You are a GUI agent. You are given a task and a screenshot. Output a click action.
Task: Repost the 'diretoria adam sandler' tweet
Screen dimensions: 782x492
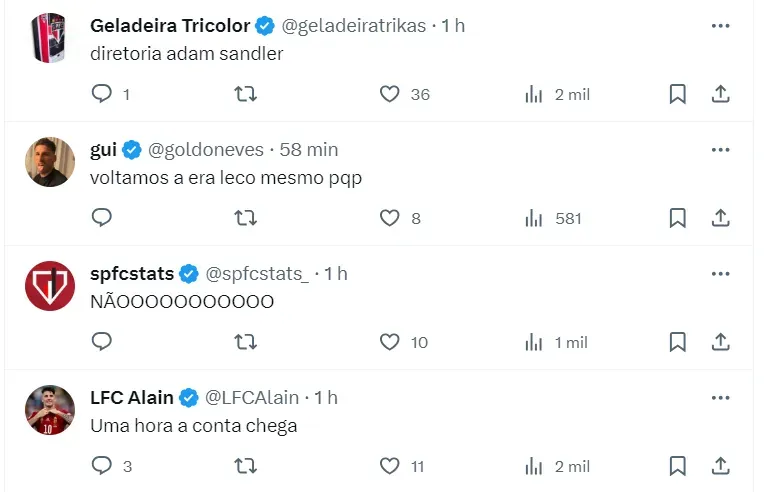pyautogui.click(x=245, y=94)
